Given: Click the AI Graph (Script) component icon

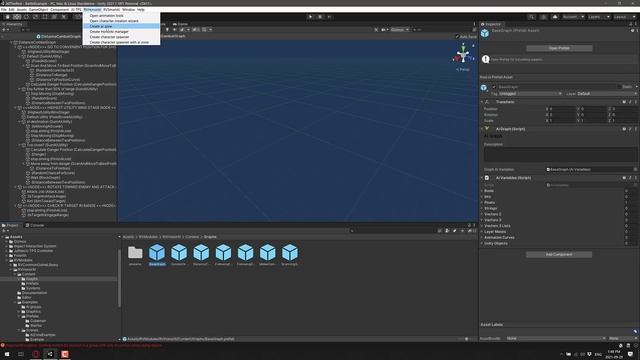Looking at the screenshot, I should (x=487, y=129).
